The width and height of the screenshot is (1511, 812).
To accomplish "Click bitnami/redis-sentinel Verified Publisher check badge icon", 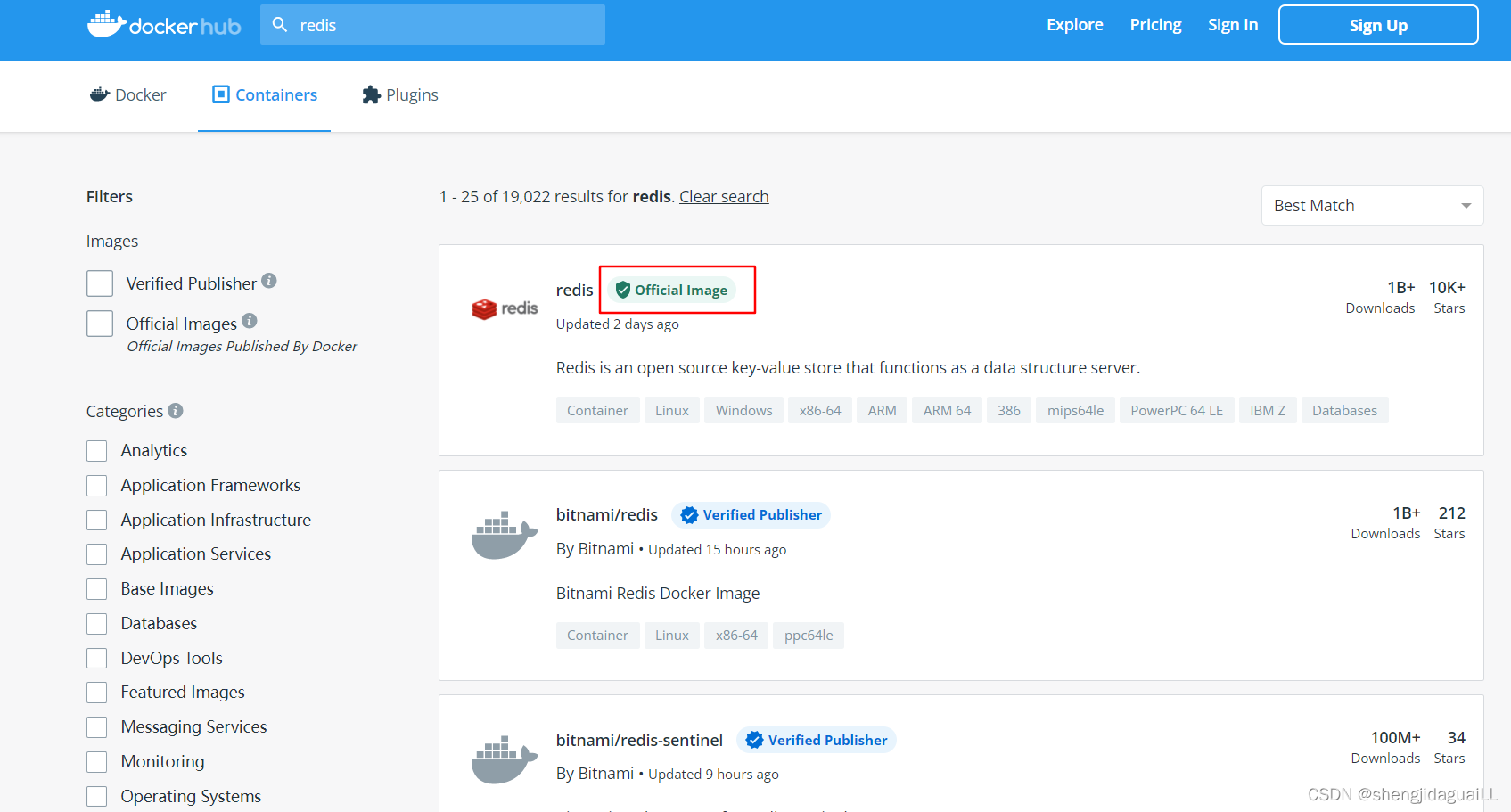I will tap(754, 740).
